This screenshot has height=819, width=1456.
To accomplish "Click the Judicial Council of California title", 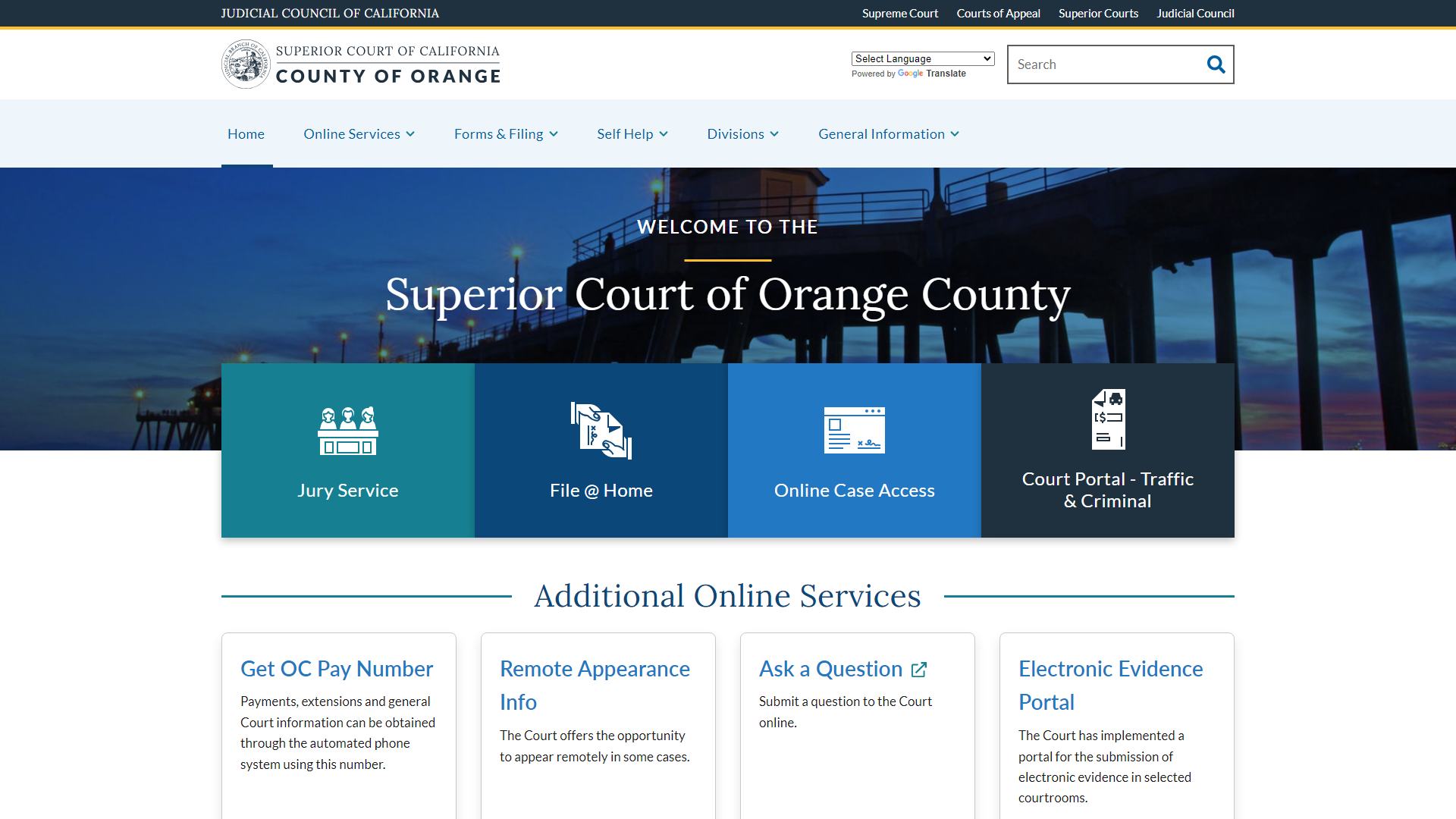I will click(330, 13).
